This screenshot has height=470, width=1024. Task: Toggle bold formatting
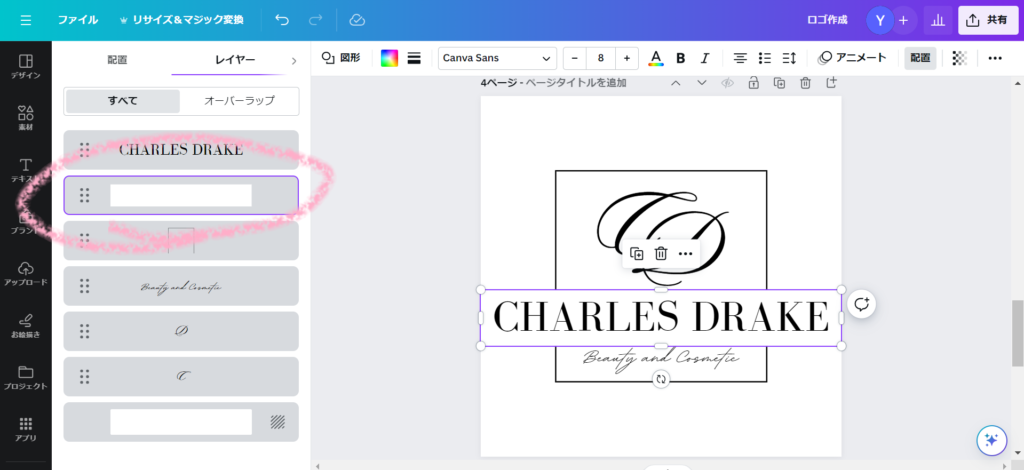pos(680,58)
